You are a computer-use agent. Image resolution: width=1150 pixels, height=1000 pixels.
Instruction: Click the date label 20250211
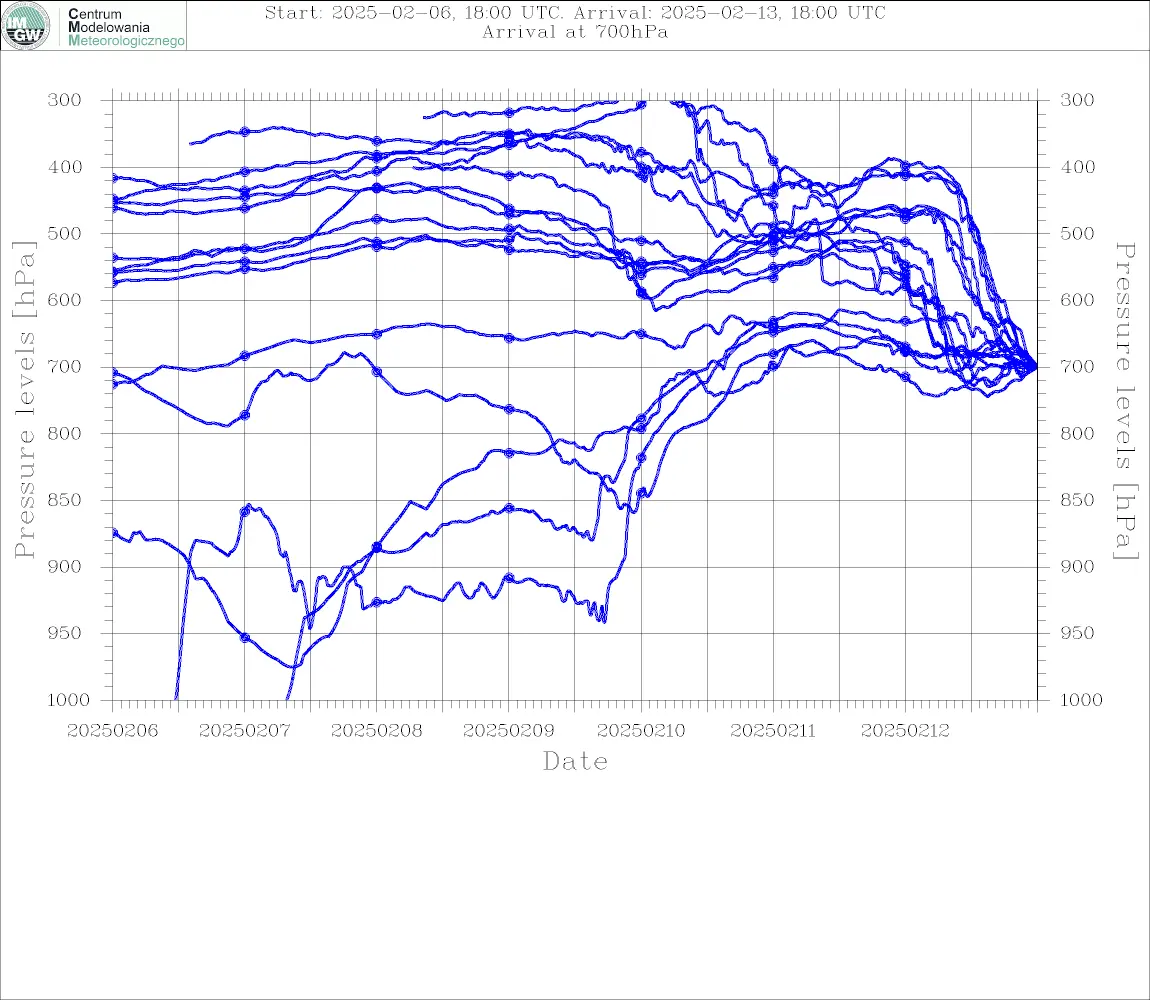773,731
